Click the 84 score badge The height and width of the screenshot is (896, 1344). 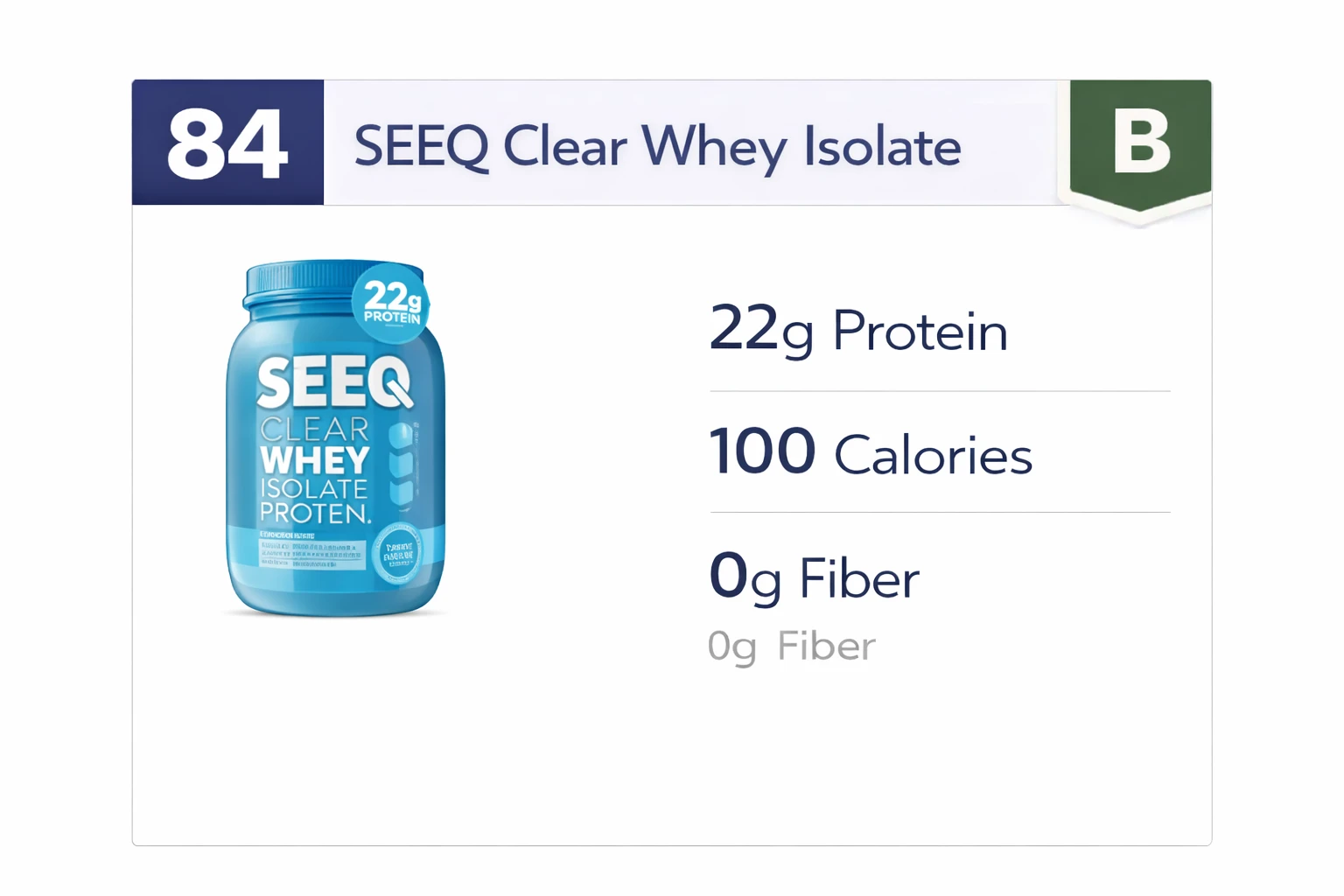227,143
